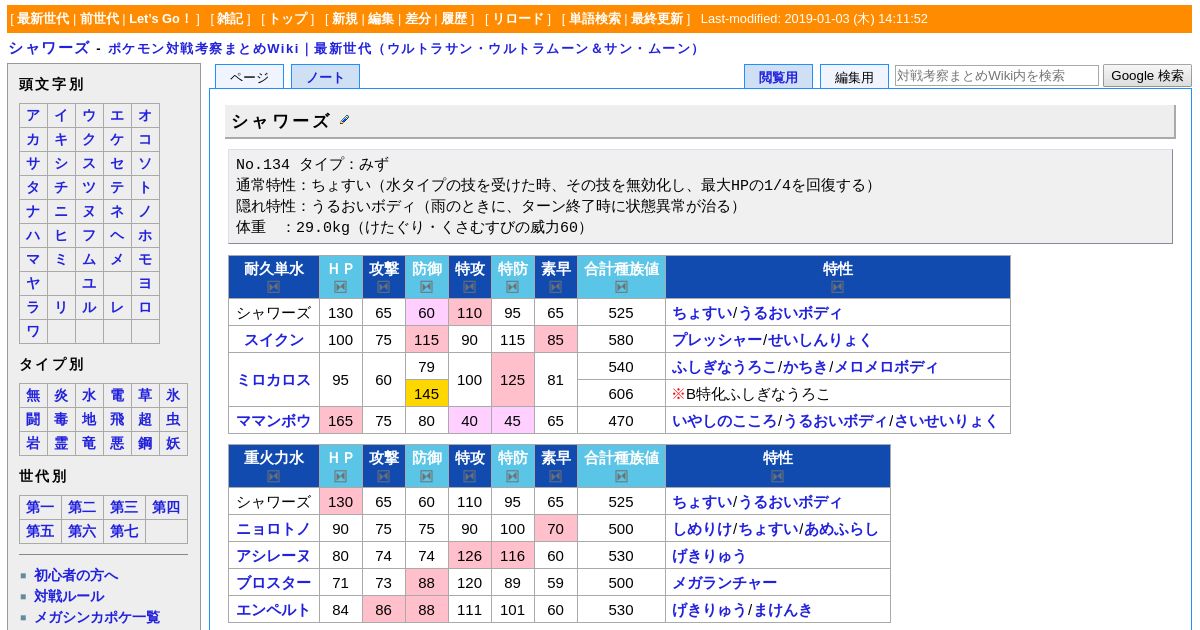
Task: Sort second table by 特防 column icon
Action: point(513,476)
